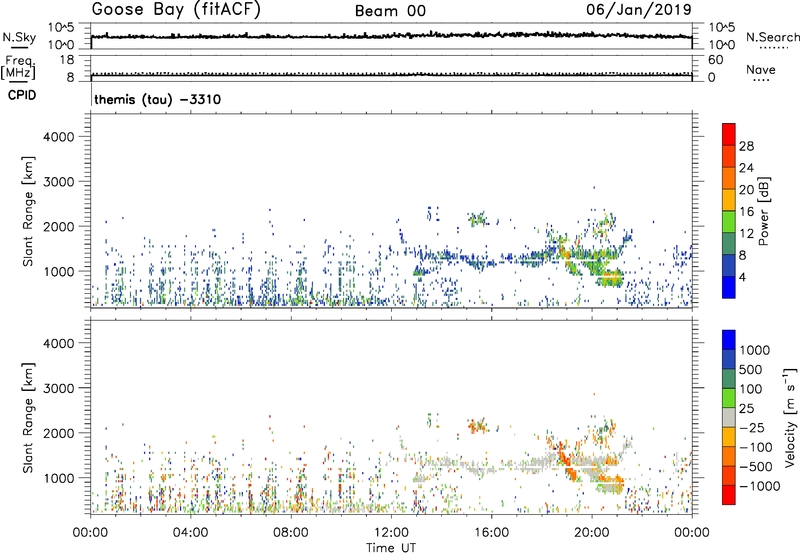Click the 'themis (tau) -3310' text
This screenshot has width=800, height=554.
(158, 99)
